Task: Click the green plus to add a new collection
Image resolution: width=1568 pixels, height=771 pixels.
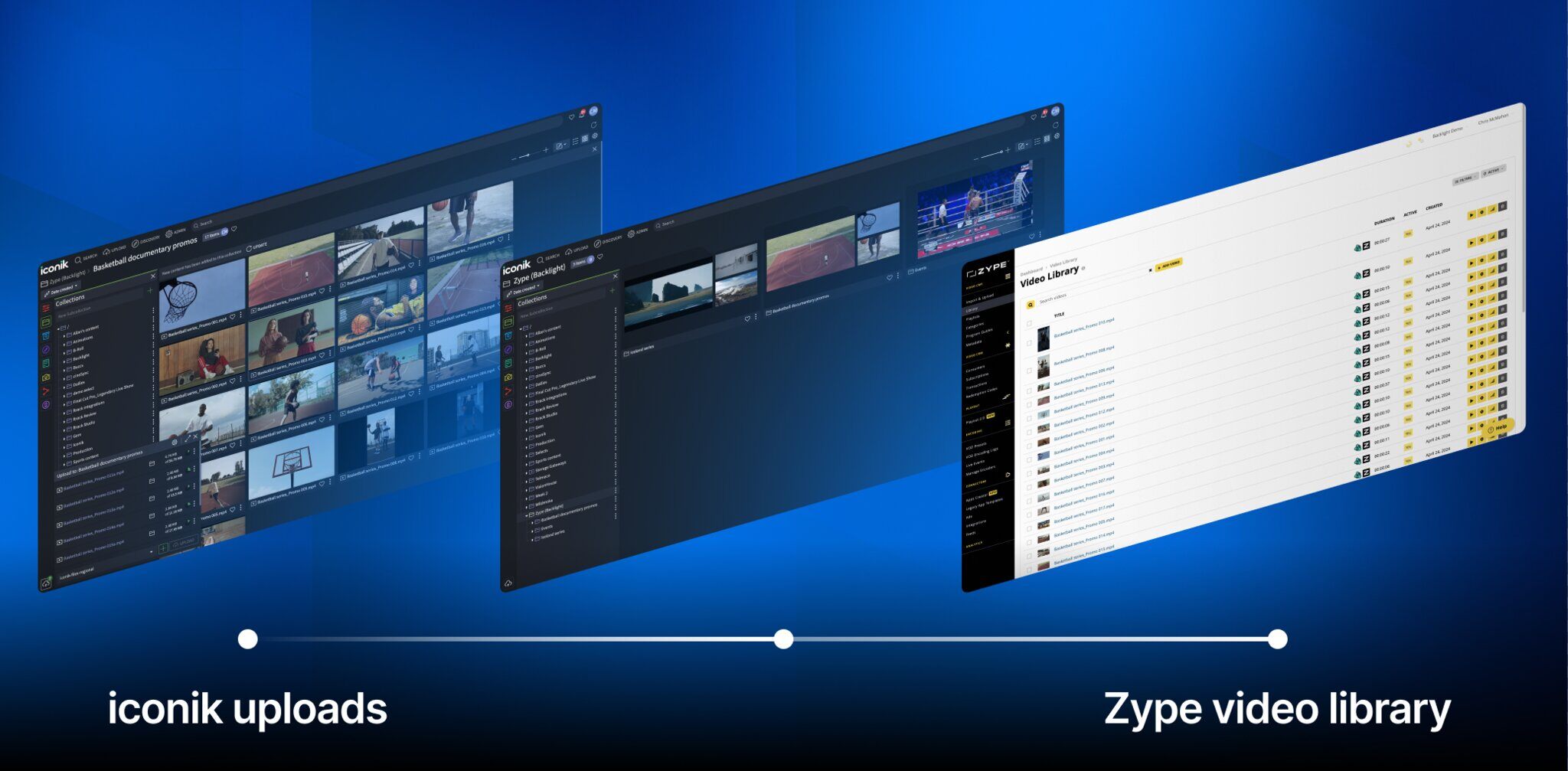Action: [150, 290]
